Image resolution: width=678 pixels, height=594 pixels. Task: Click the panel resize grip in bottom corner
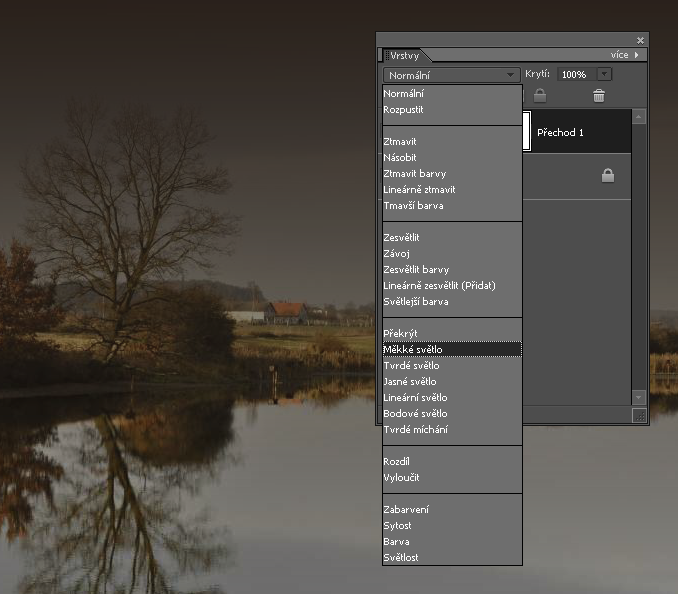point(640,415)
